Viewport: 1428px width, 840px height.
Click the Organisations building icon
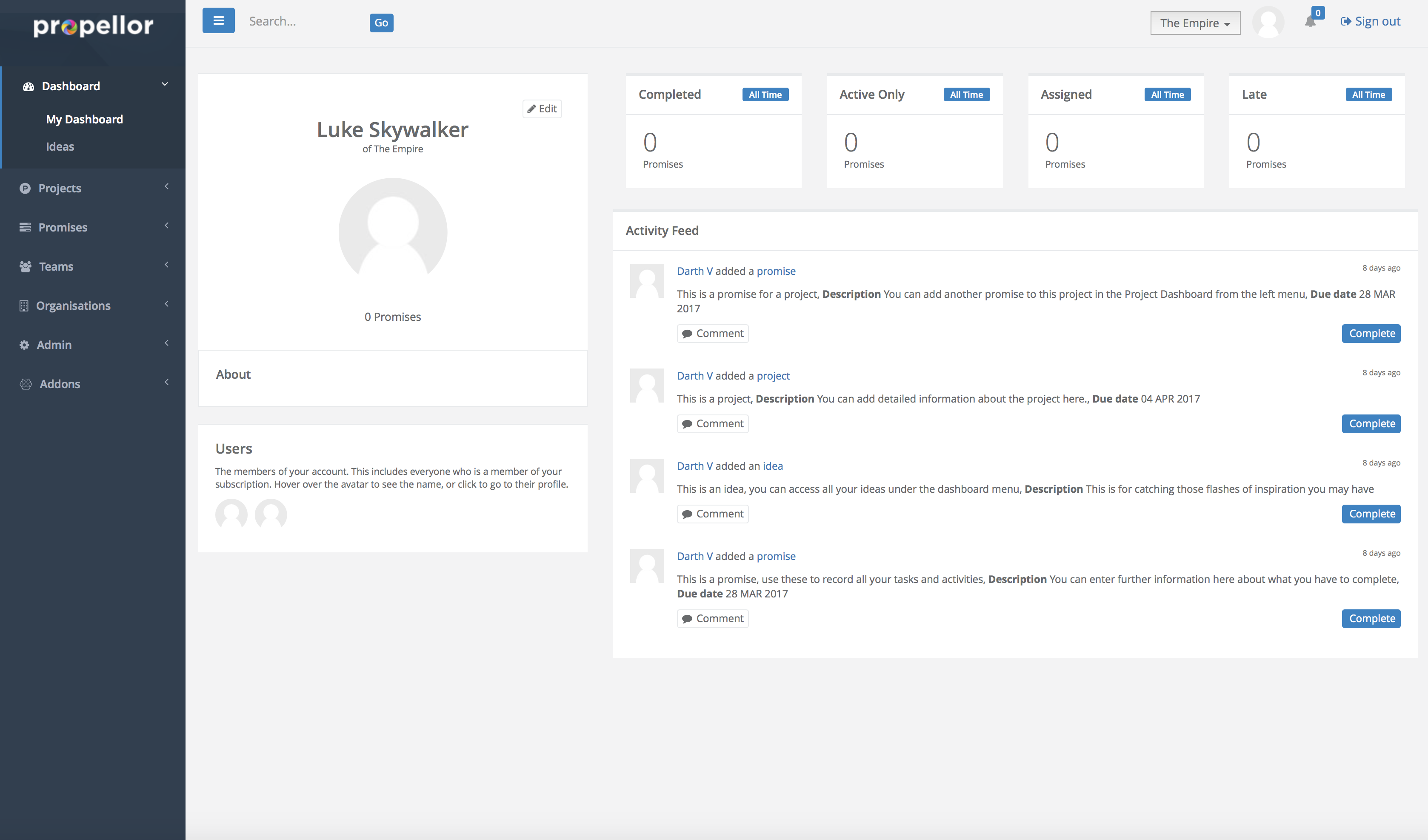coord(24,306)
